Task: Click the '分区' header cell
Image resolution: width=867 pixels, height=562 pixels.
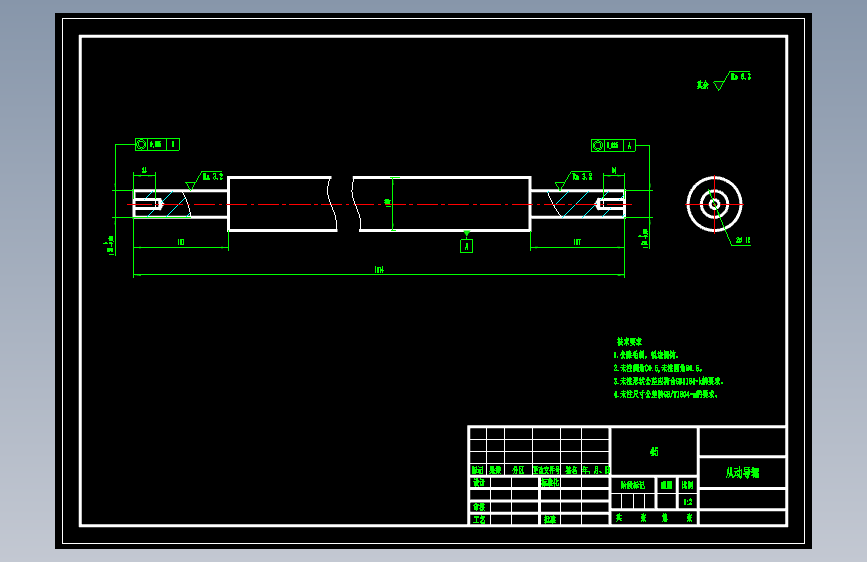Action: coord(518,470)
